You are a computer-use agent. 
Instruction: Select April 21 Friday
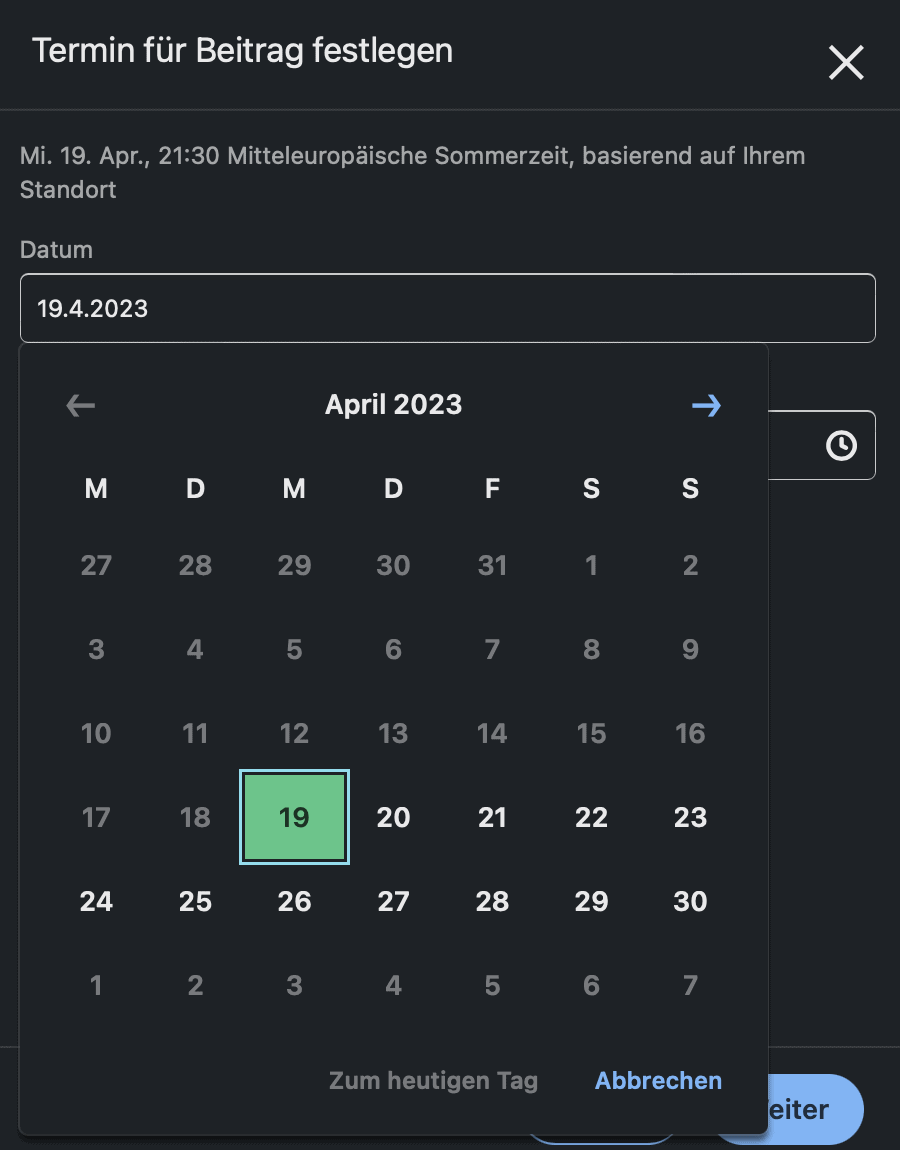492,817
